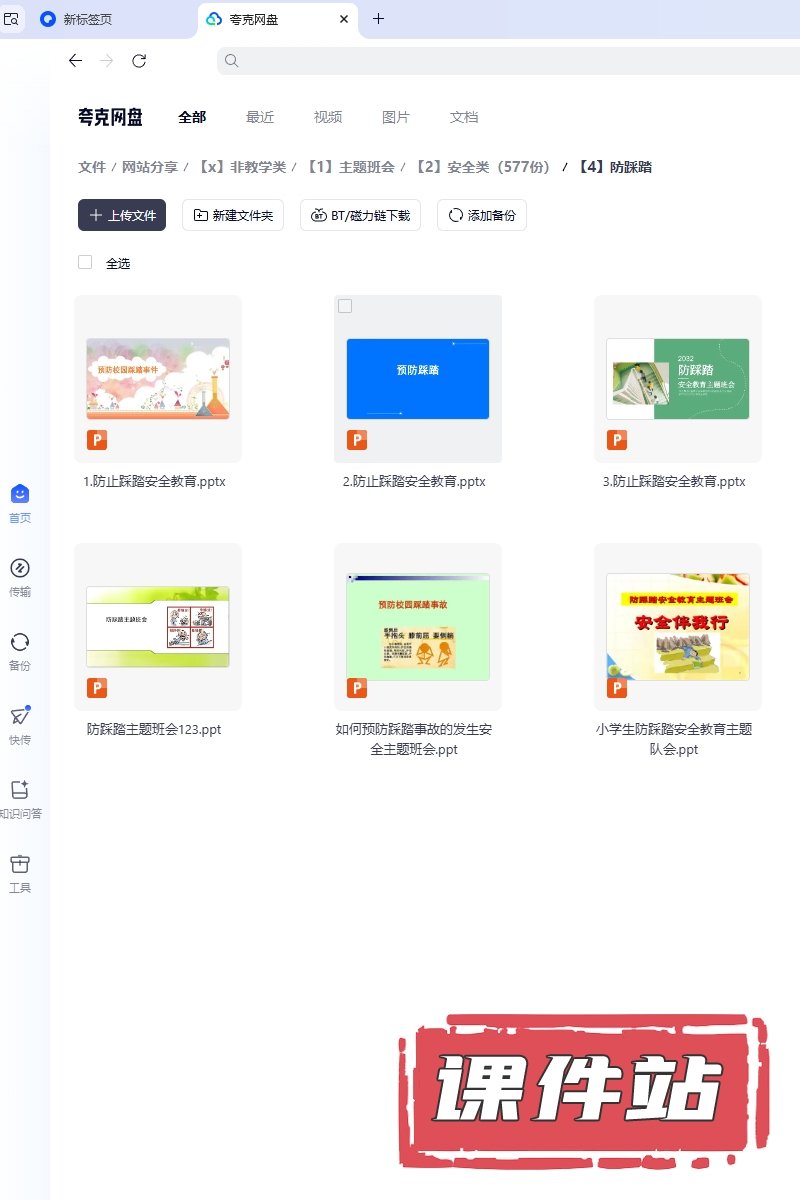
Task: Check the box on 2.防止踩踏安全教育.pptx
Action: [345, 306]
